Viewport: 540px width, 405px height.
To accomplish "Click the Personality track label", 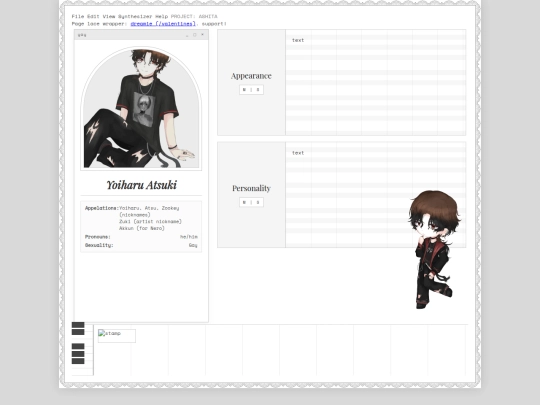I will (251, 188).
